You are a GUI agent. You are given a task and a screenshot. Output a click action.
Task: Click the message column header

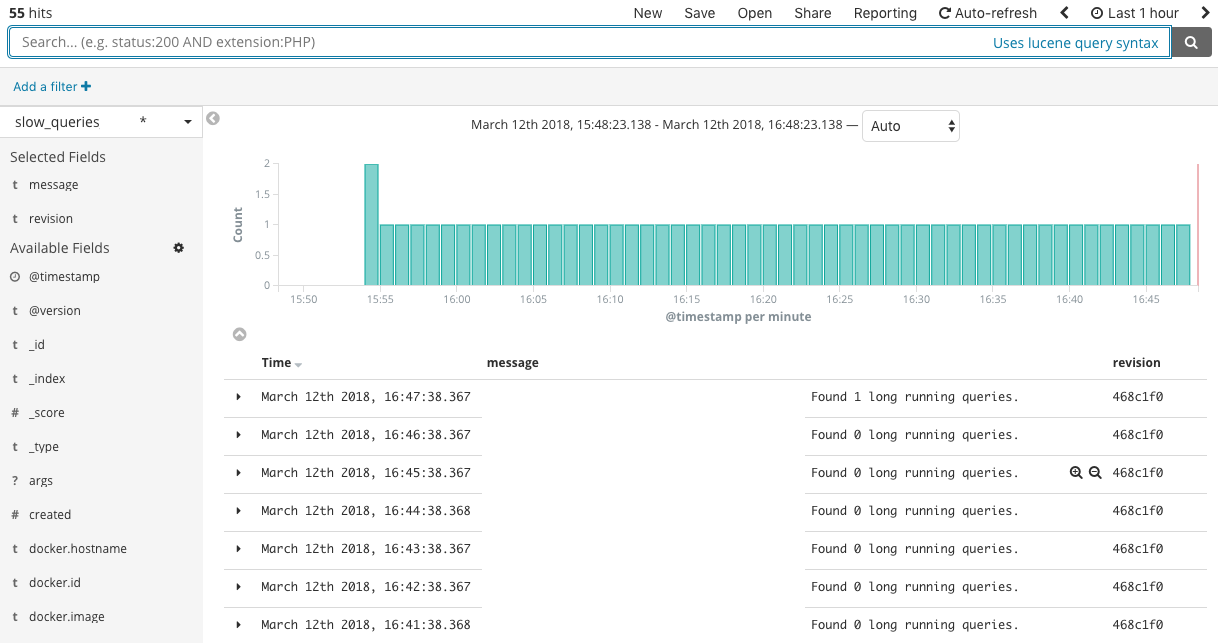[513, 363]
